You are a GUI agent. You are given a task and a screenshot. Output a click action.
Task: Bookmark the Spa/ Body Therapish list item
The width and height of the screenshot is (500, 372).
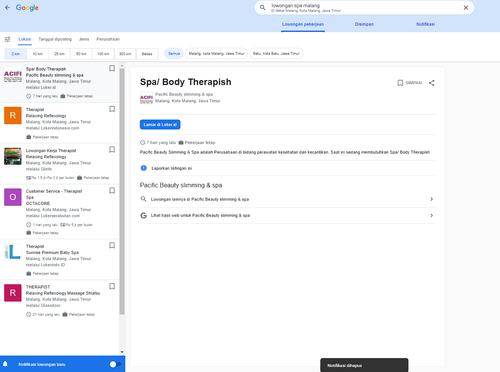(112, 68)
